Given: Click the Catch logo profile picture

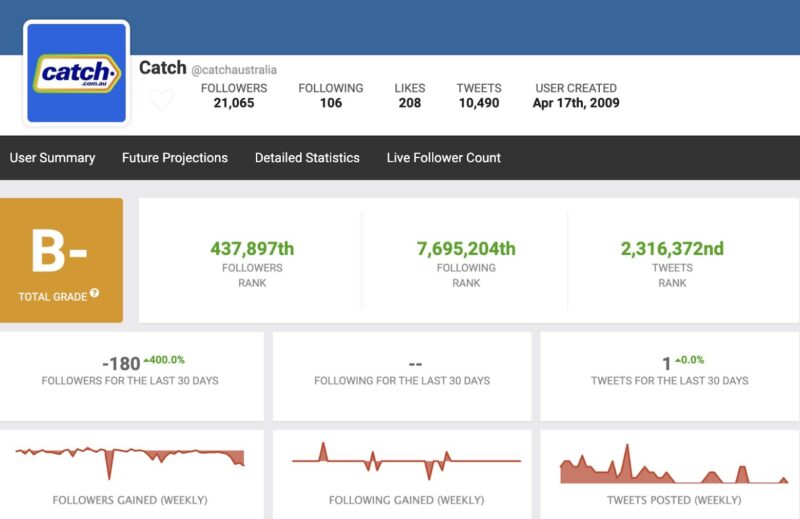Looking at the screenshot, I should tap(77, 74).
